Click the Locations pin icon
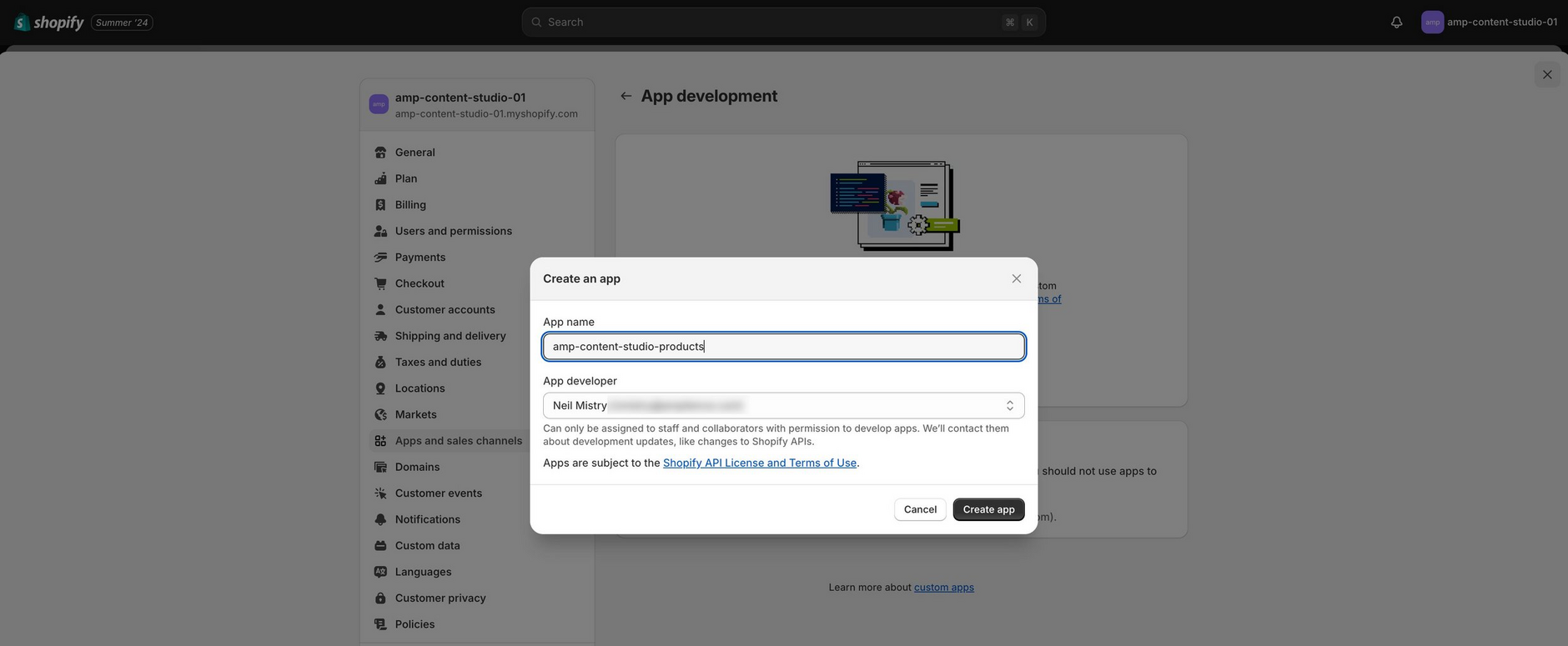Viewport: 1568px width, 646px height. [380, 388]
